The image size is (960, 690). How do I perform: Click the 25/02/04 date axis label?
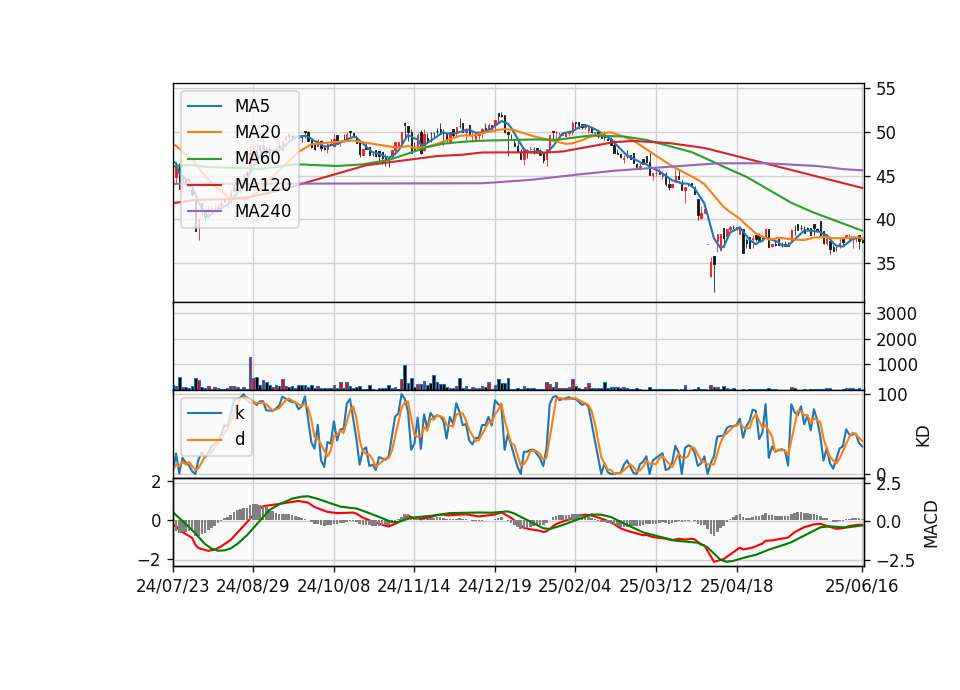(575, 586)
